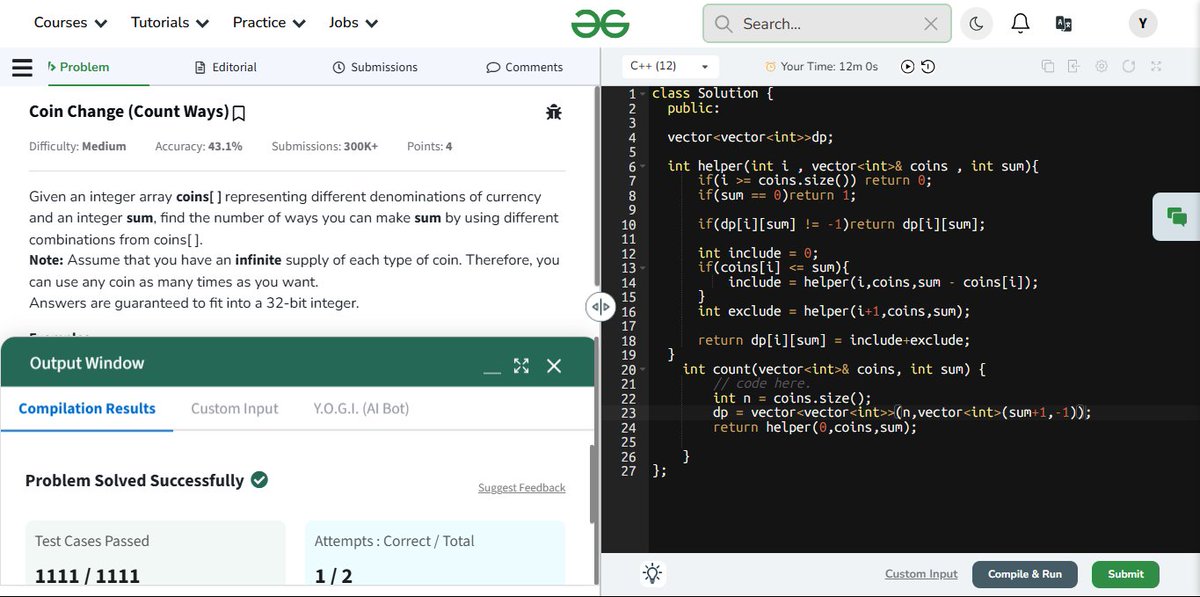This screenshot has height=597, width=1200.
Task: Click the Difficulty: Medium label
Action: (78, 146)
